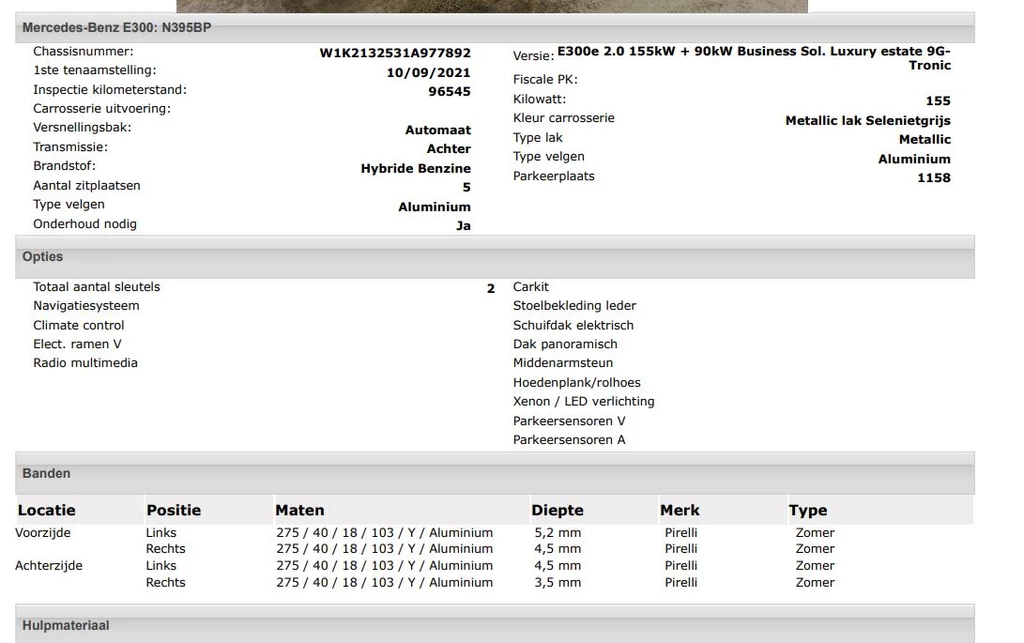The image size is (1024, 643).
Task: Click the Stoelbekleding leder option
Action: (x=574, y=306)
